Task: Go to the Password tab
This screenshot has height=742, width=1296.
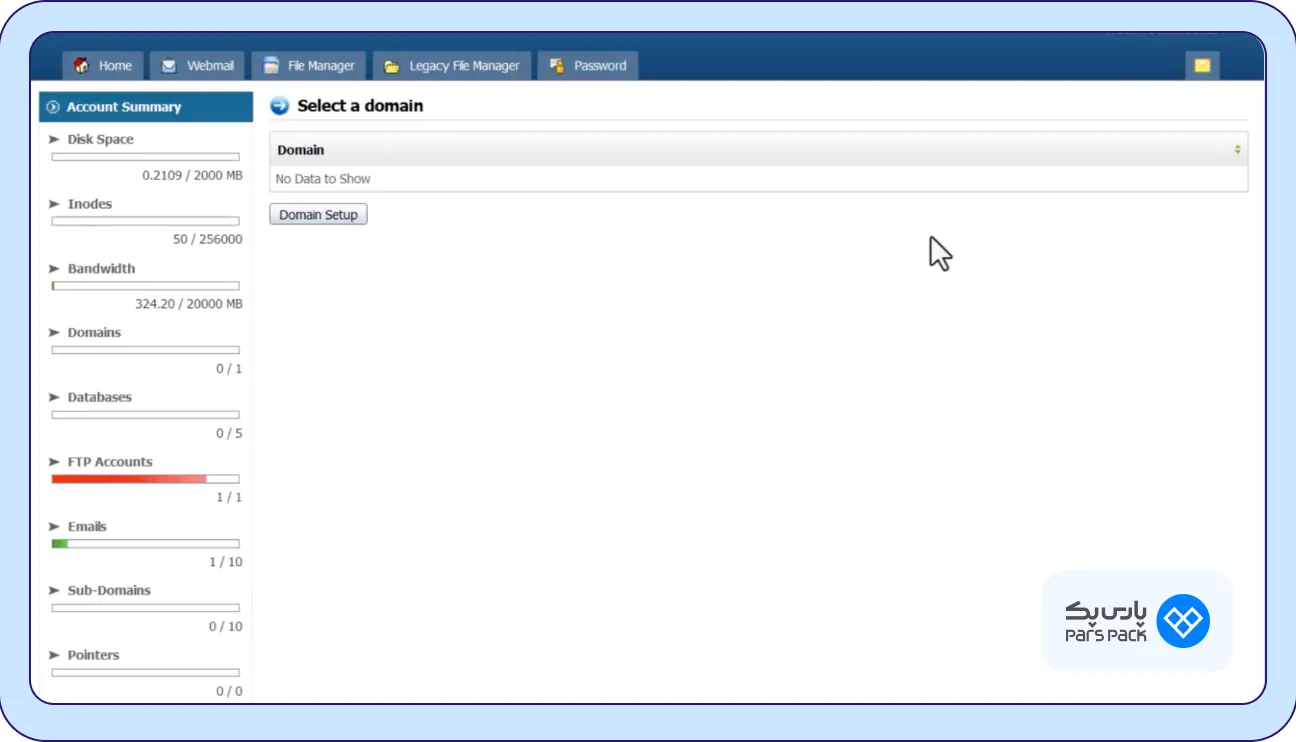Action: (x=588, y=66)
